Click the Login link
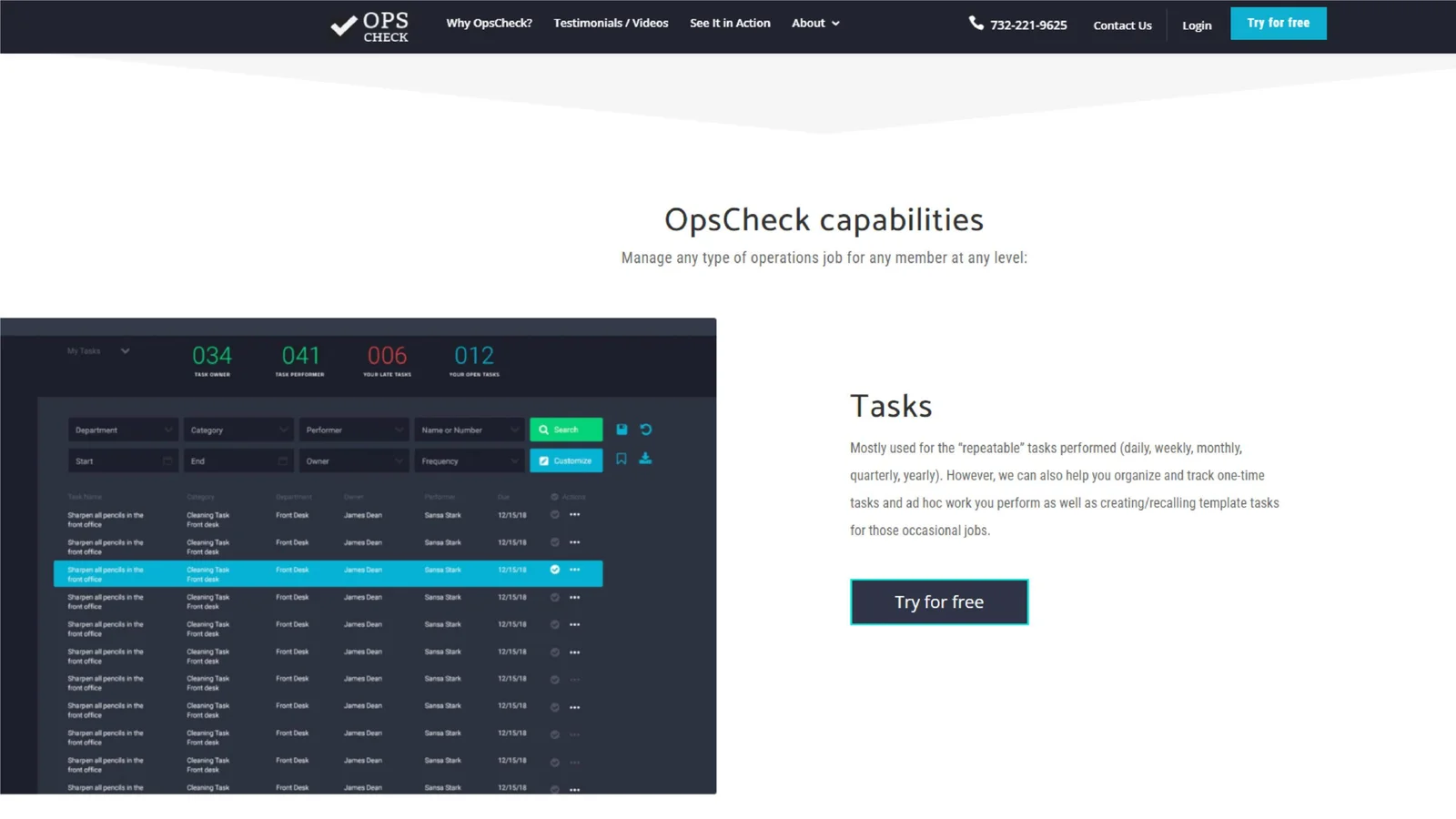1456x819 pixels. click(x=1197, y=25)
